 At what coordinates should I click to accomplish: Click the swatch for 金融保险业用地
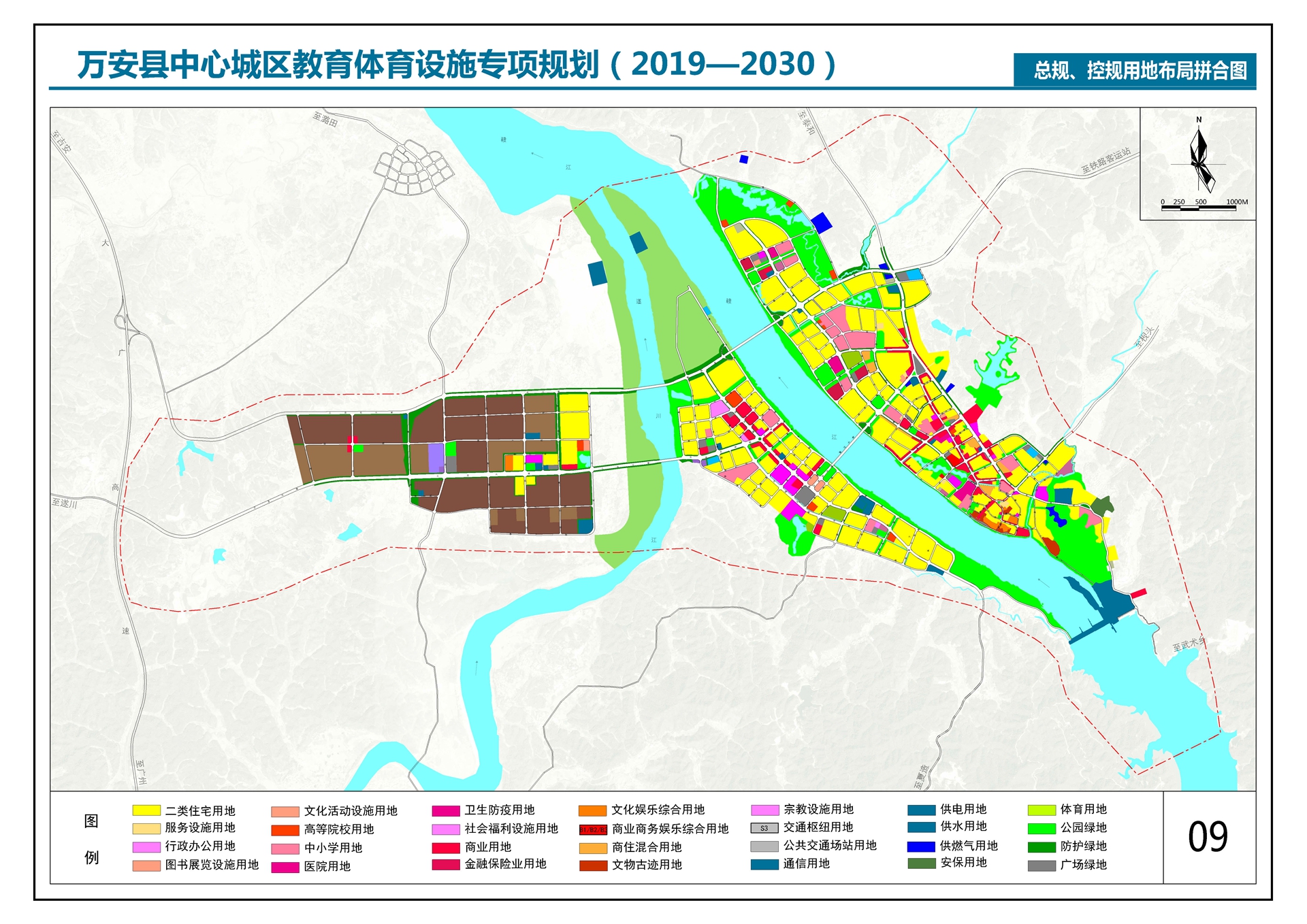(446, 865)
